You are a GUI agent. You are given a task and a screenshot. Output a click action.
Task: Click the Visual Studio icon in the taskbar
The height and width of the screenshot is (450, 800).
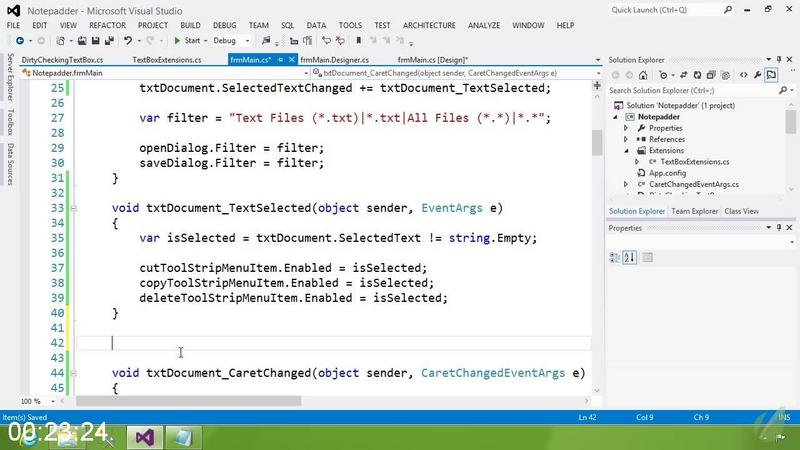pos(145,437)
